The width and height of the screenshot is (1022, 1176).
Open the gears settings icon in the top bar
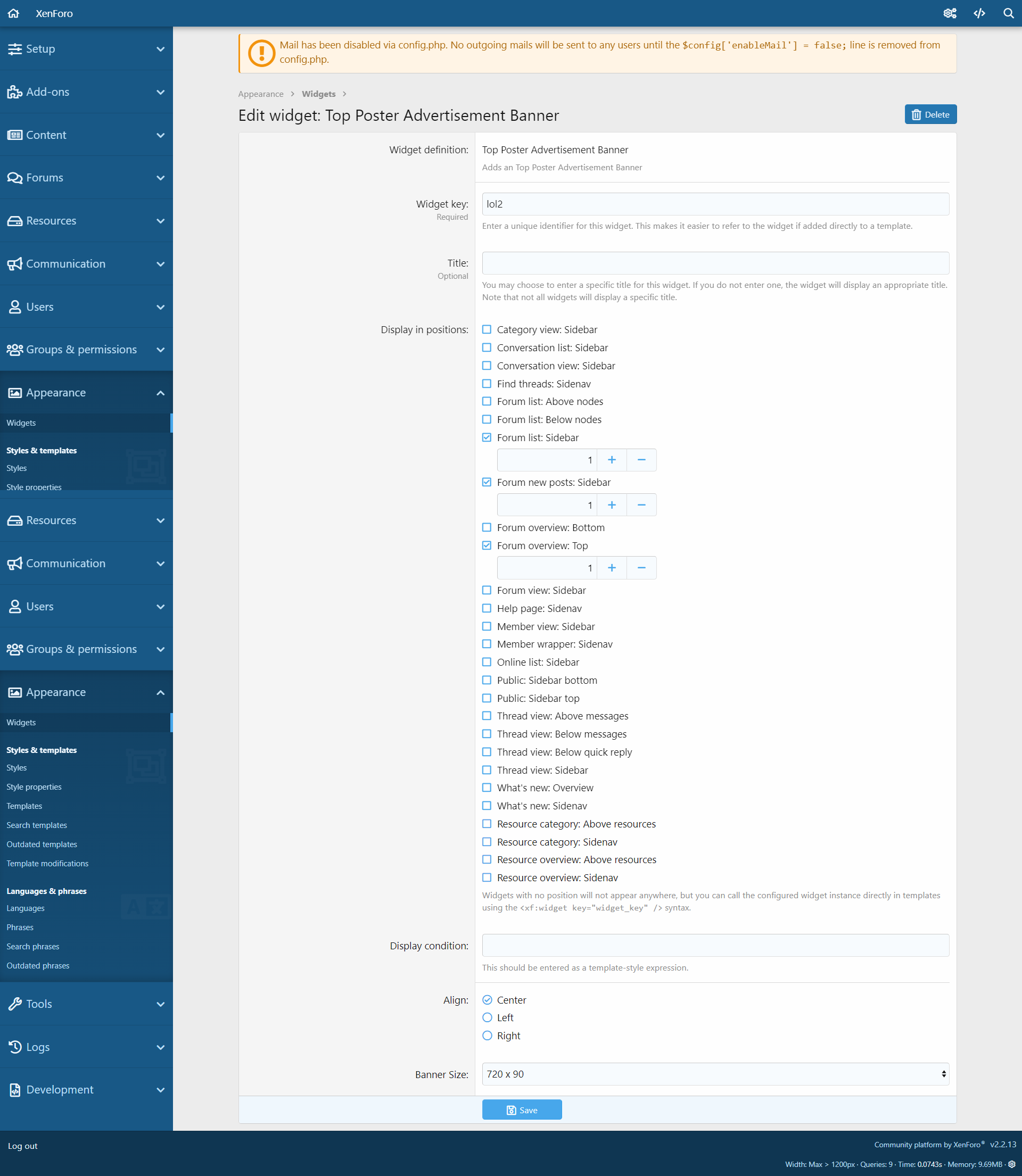click(950, 13)
